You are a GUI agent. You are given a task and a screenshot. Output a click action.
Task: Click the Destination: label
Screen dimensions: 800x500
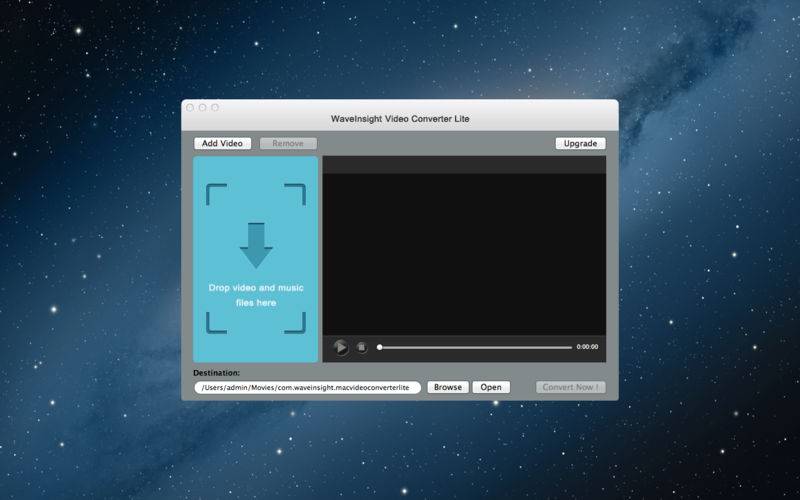click(216, 373)
